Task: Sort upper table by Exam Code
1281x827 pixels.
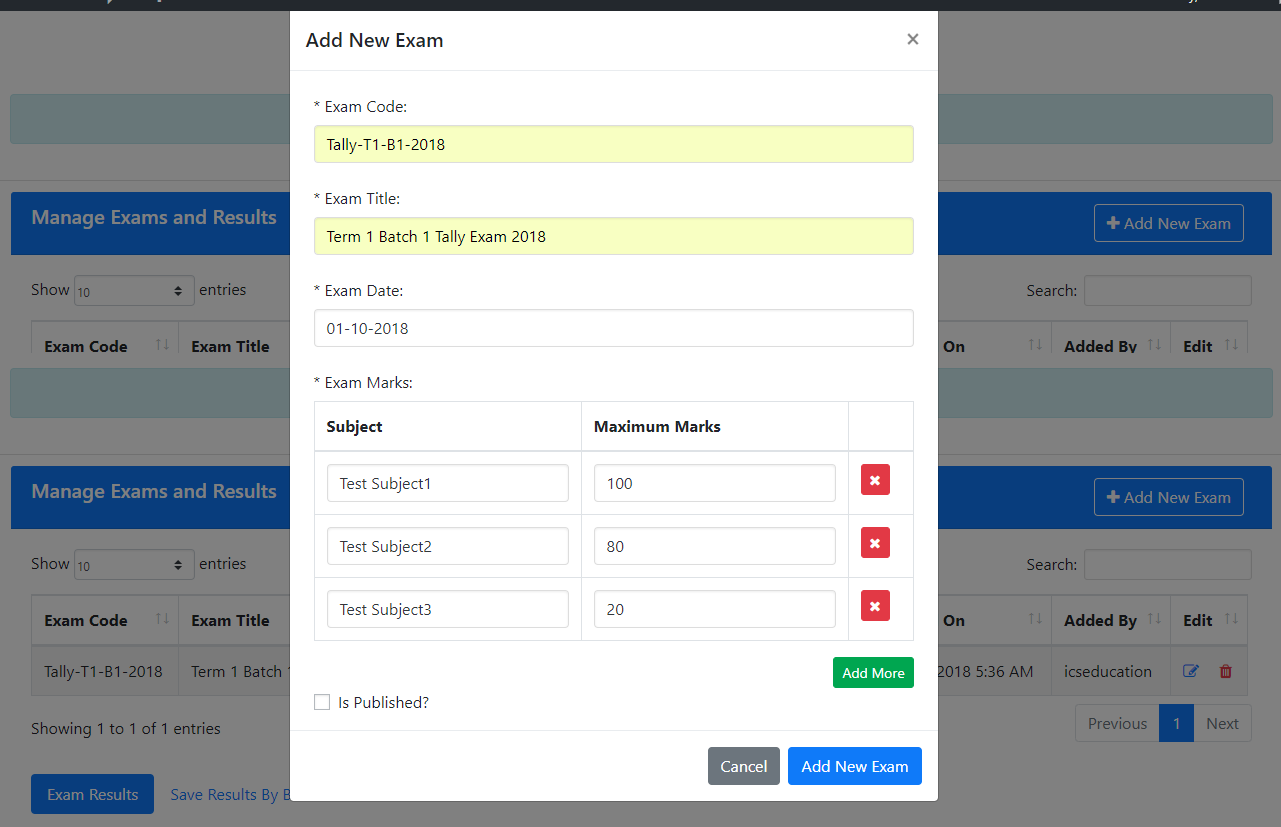Action: [105, 340]
